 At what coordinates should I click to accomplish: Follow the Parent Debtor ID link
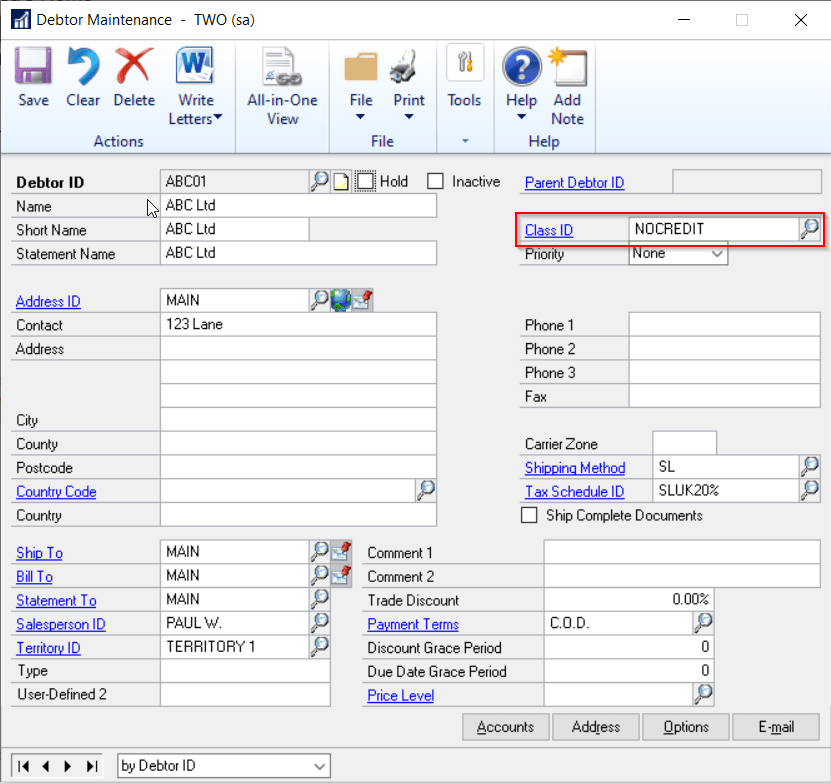[574, 182]
